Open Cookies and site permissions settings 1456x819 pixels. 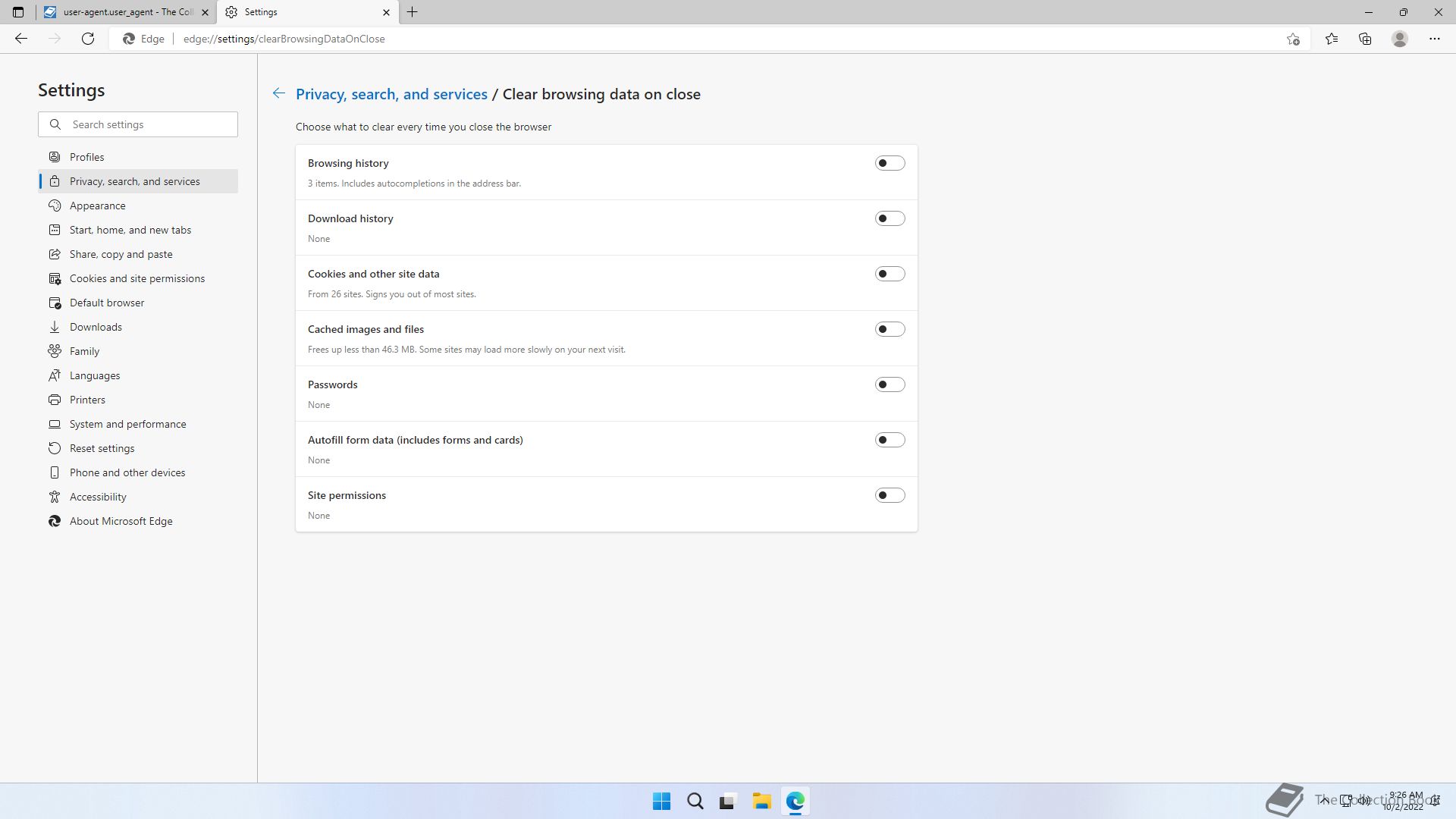point(137,278)
